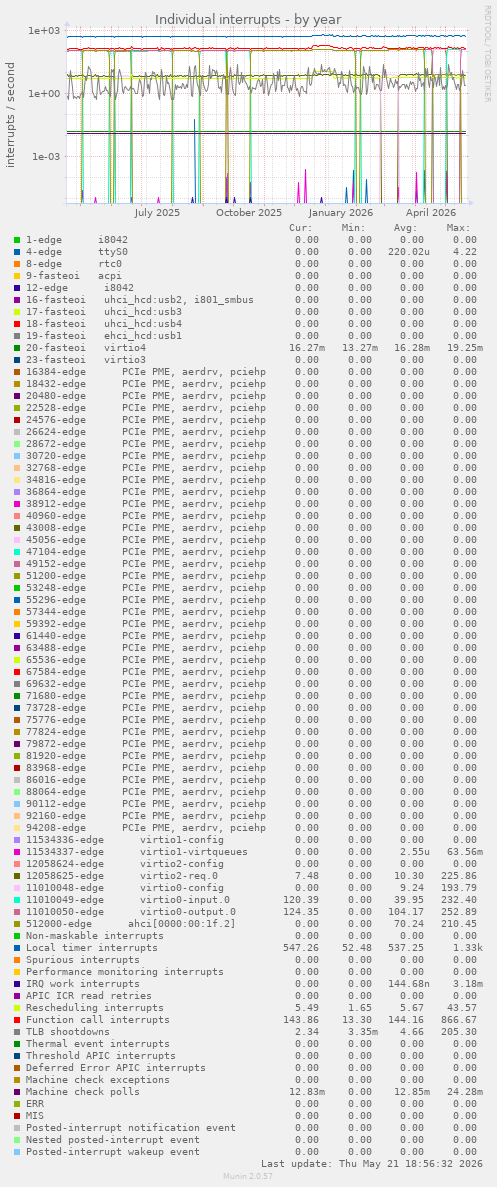The height and width of the screenshot is (1187, 497).
Task: Click the ahci[0000:00:1f.2] olive legend swatch
Action: (x=17, y=924)
